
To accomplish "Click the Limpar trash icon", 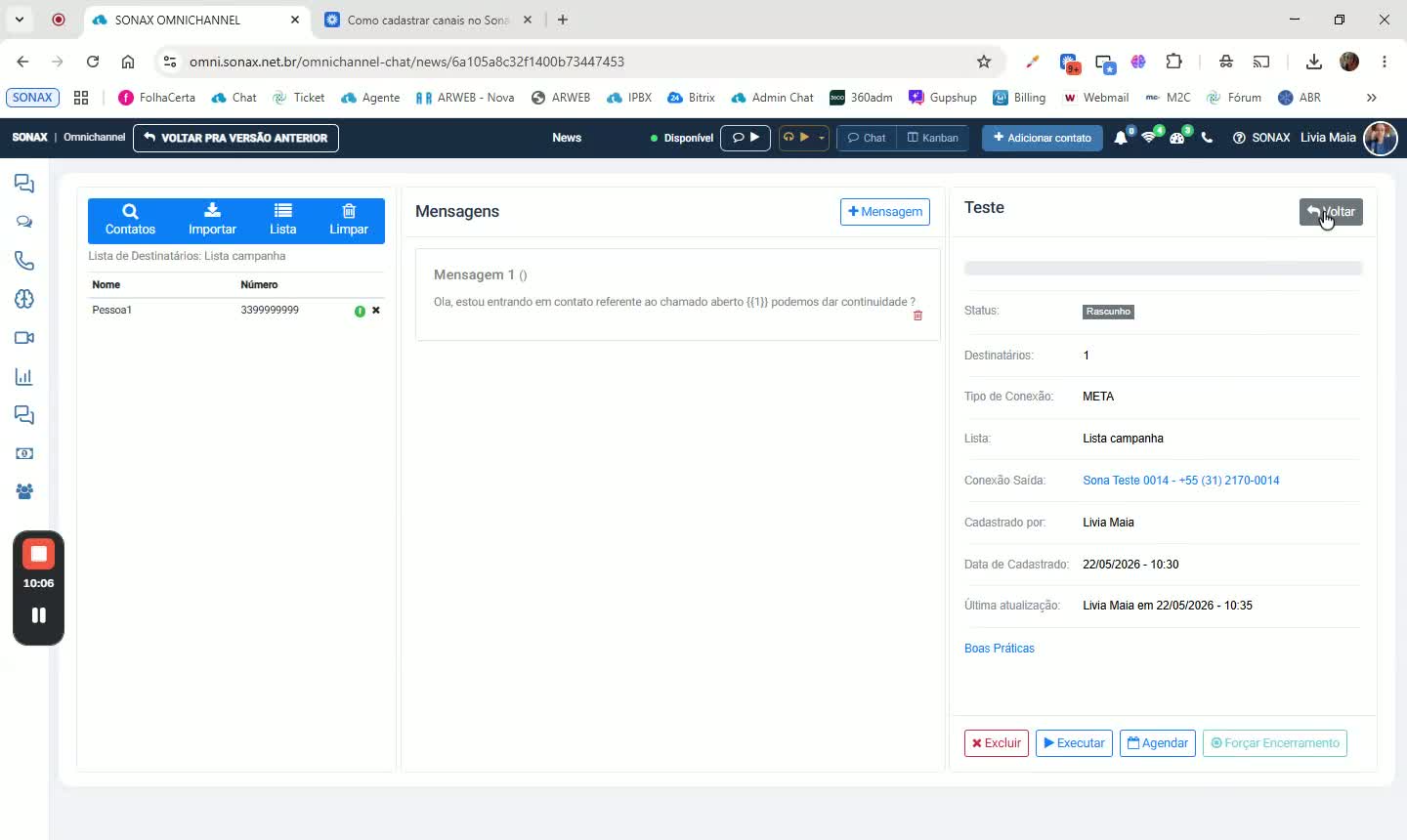I will tap(349, 210).
